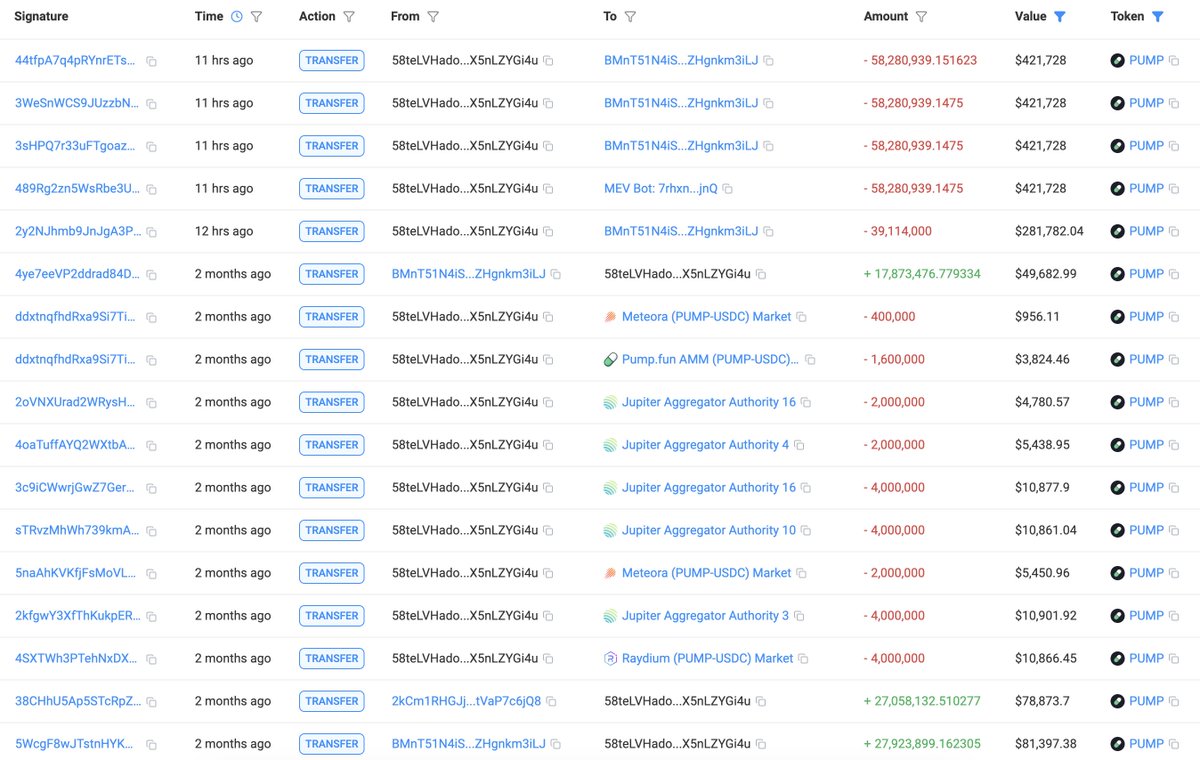The width and height of the screenshot is (1200, 760).
Task: Open transaction 3c9iCWwrjGwZ7Ger
Action: click(x=76, y=487)
